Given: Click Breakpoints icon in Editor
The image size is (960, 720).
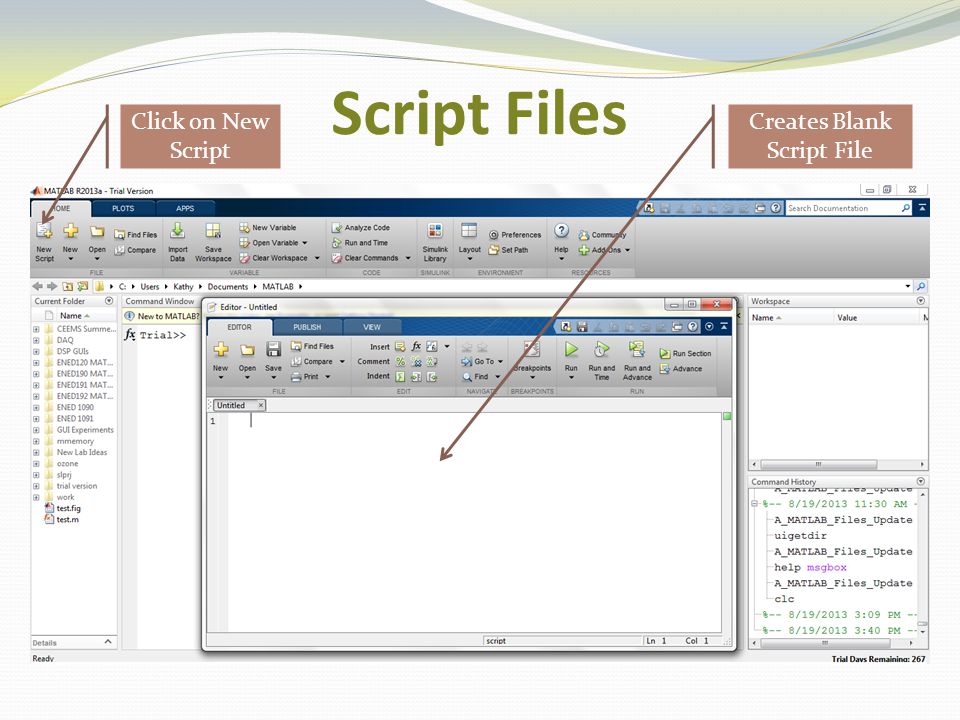Looking at the screenshot, I should (x=531, y=349).
